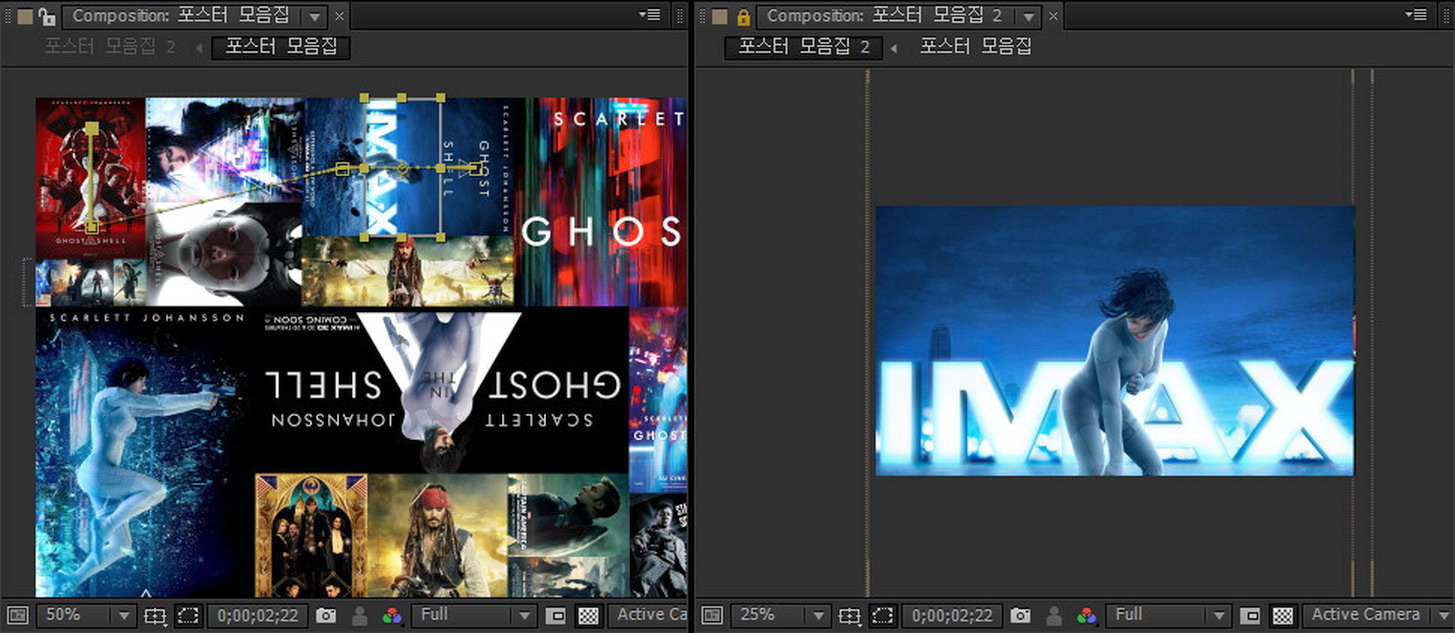Toggle Region of Interest in left panel
The width and height of the screenshot is (1455, 633).
coord(556,616)
